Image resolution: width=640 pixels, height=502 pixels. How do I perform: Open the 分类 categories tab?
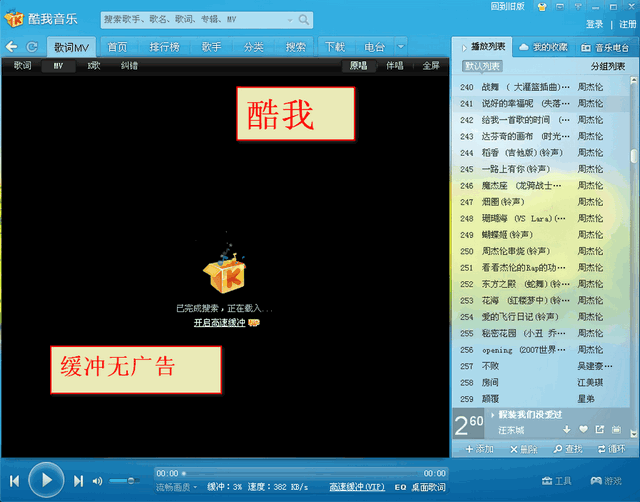click(253, 47)
